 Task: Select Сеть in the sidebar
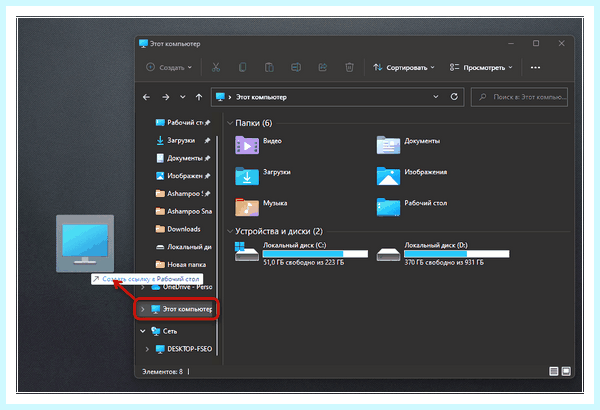pyautogui.click(x=164, y=331)
